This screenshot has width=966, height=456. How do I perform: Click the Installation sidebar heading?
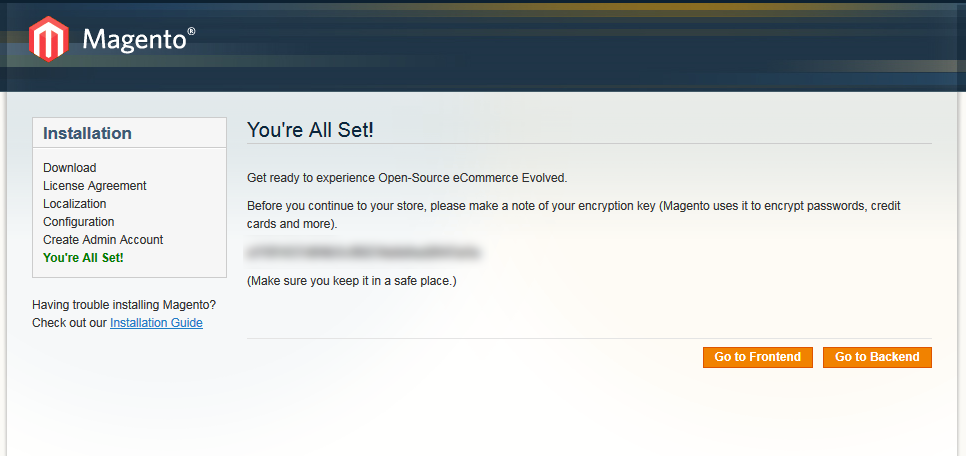(x=87, y=133)
